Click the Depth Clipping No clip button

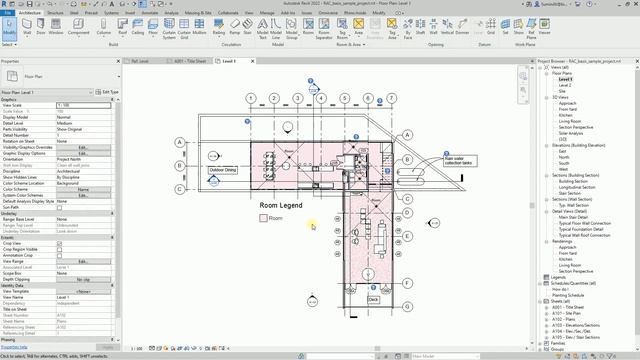tap(83, 280)
